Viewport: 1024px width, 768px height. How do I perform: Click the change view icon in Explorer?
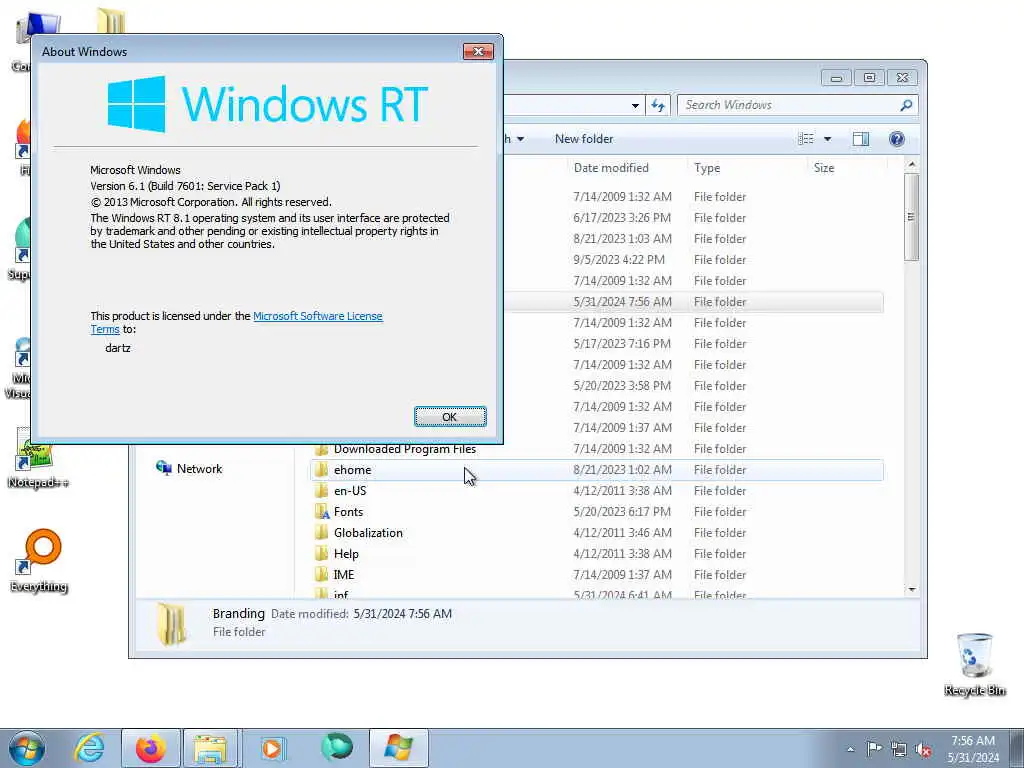(806, 138)
